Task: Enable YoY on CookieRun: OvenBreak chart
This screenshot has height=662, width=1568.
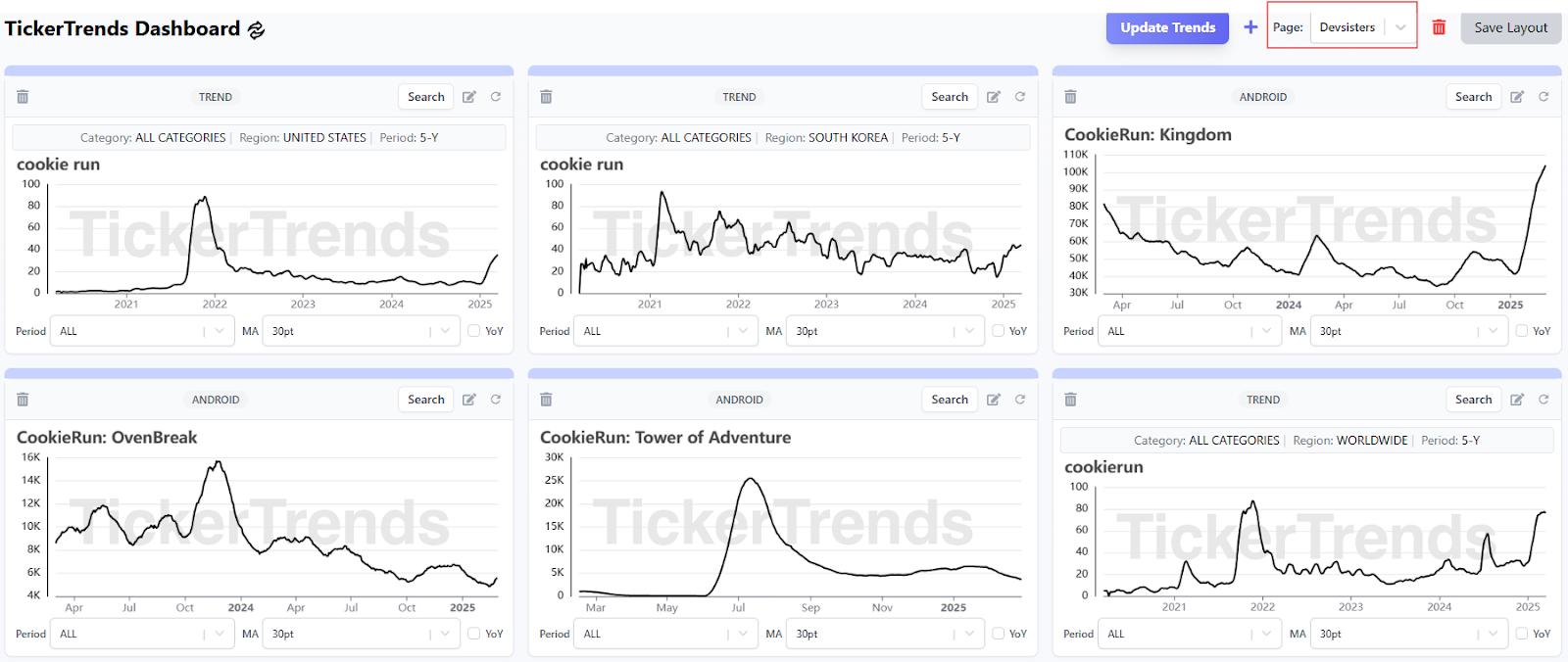Action: [474, 634]
